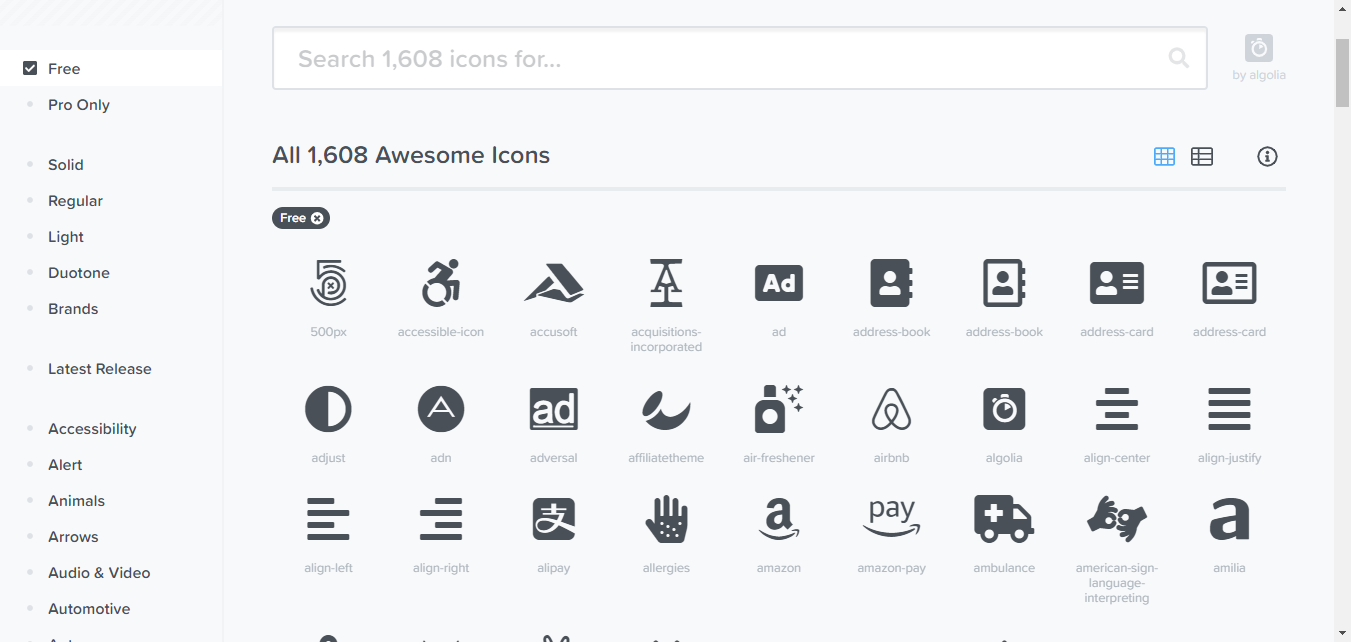Screen dimensions: 1351x642
Task: Click the amazon icon
Action: (779, 519)
